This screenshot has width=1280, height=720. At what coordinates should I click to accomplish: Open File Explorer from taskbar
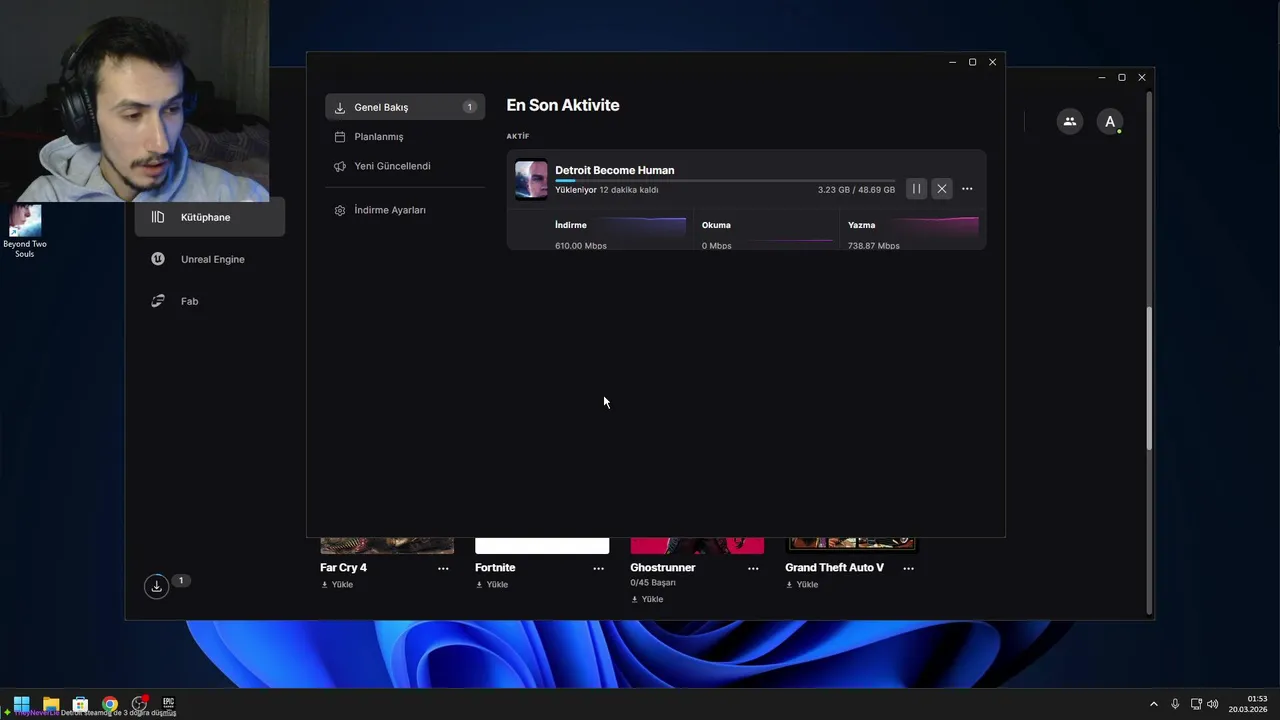pos(51,704)
